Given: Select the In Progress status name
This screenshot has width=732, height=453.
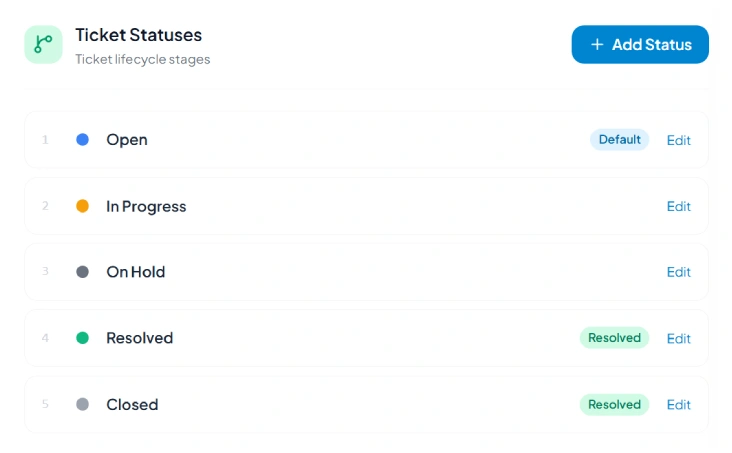Looking at the screenshot, I should (146, 206).
